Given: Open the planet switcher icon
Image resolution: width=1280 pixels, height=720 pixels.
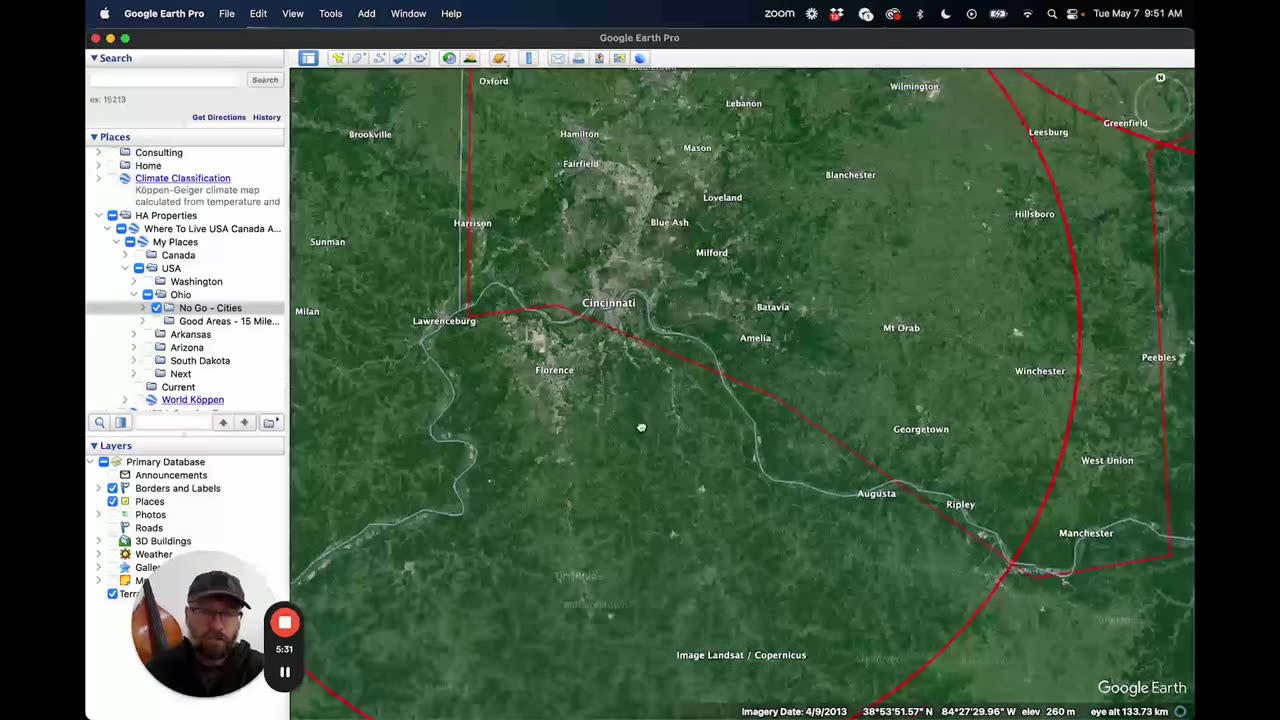Looking at the screenshot, I should click(x=499, y=58).
